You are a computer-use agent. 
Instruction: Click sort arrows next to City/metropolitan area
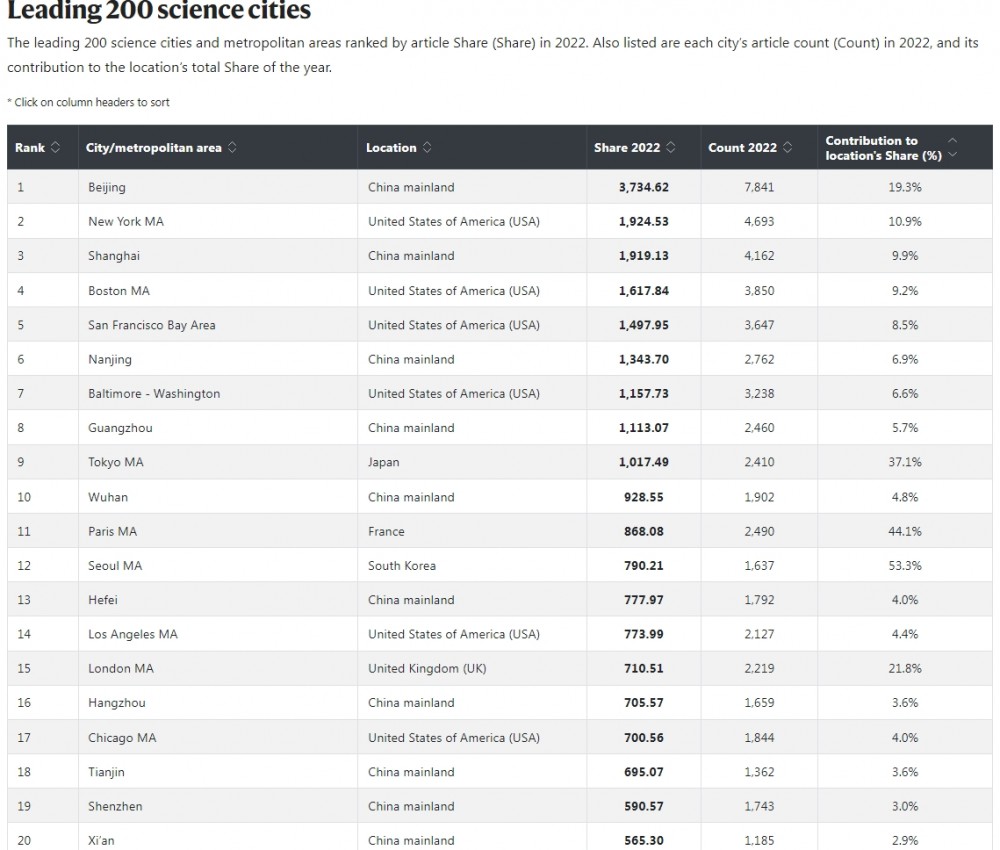click(232, 148)
